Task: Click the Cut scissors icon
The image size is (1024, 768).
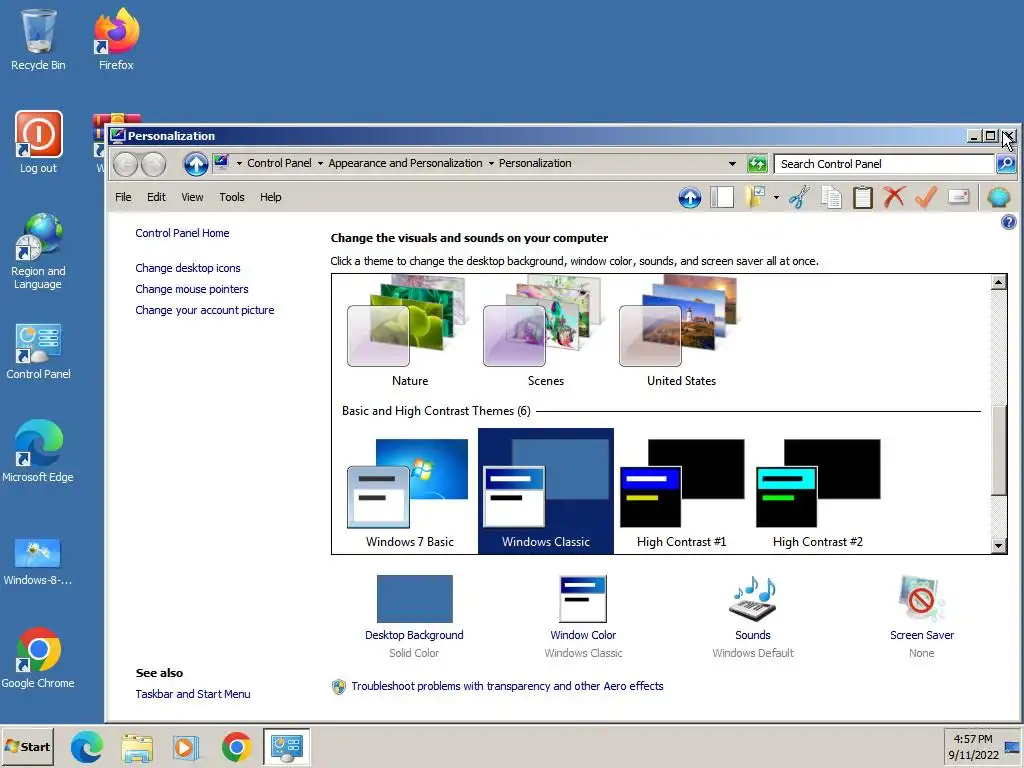Action: (x=799, y=197)
